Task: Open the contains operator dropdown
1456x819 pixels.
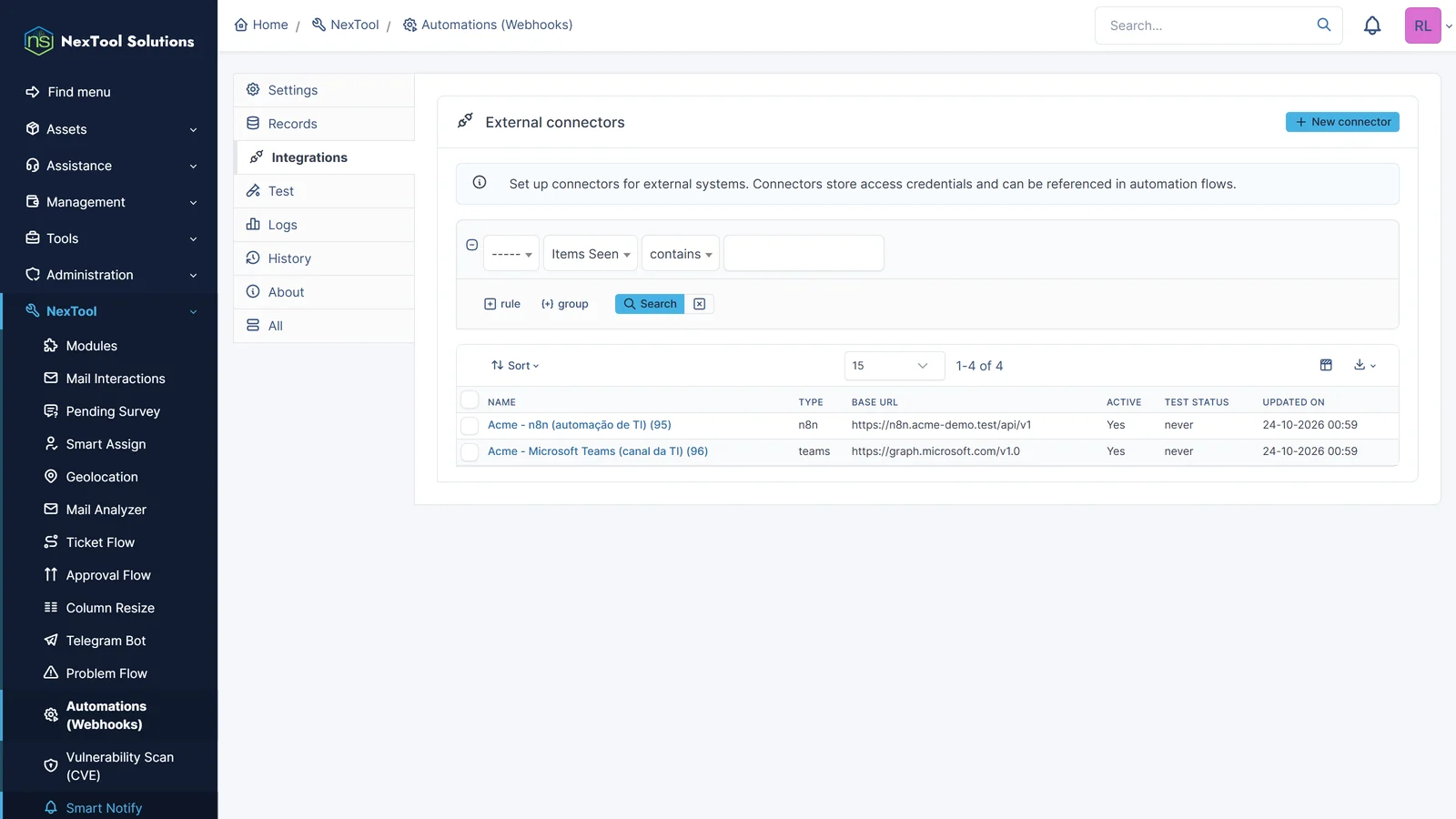Action: [x=681, y=253]
